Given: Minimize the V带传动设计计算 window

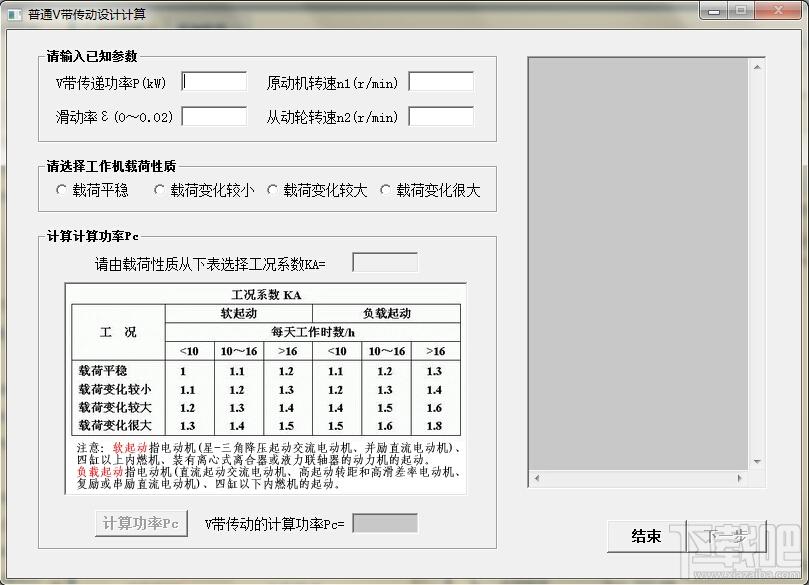Looking at the screenshot, I should point(714,10).
